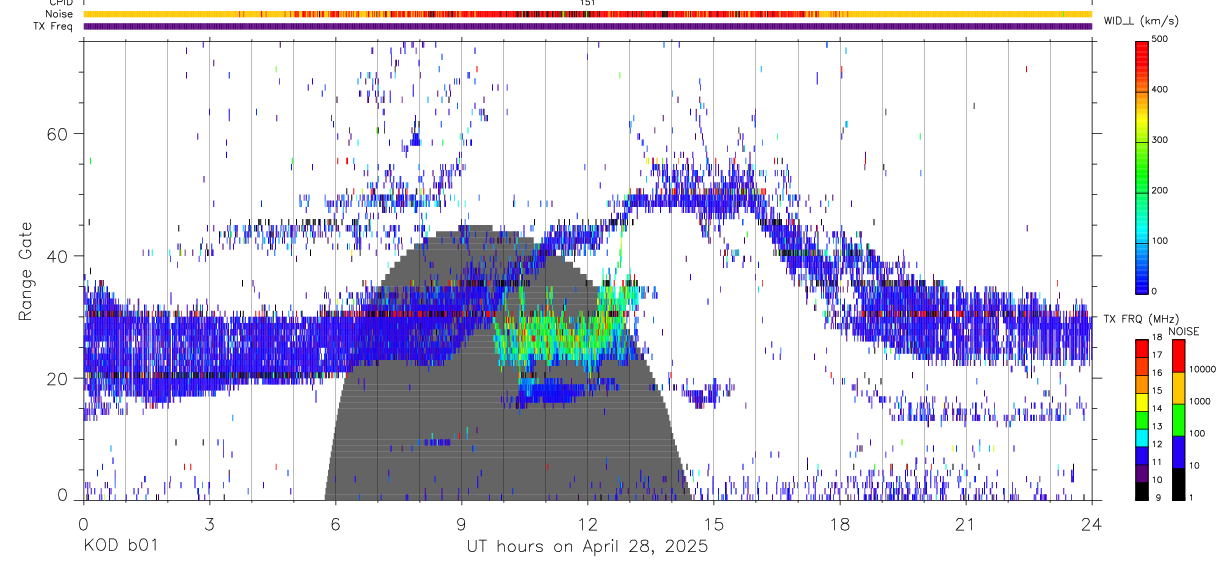Click the x-axis tick label 24

coord(1091,524)
